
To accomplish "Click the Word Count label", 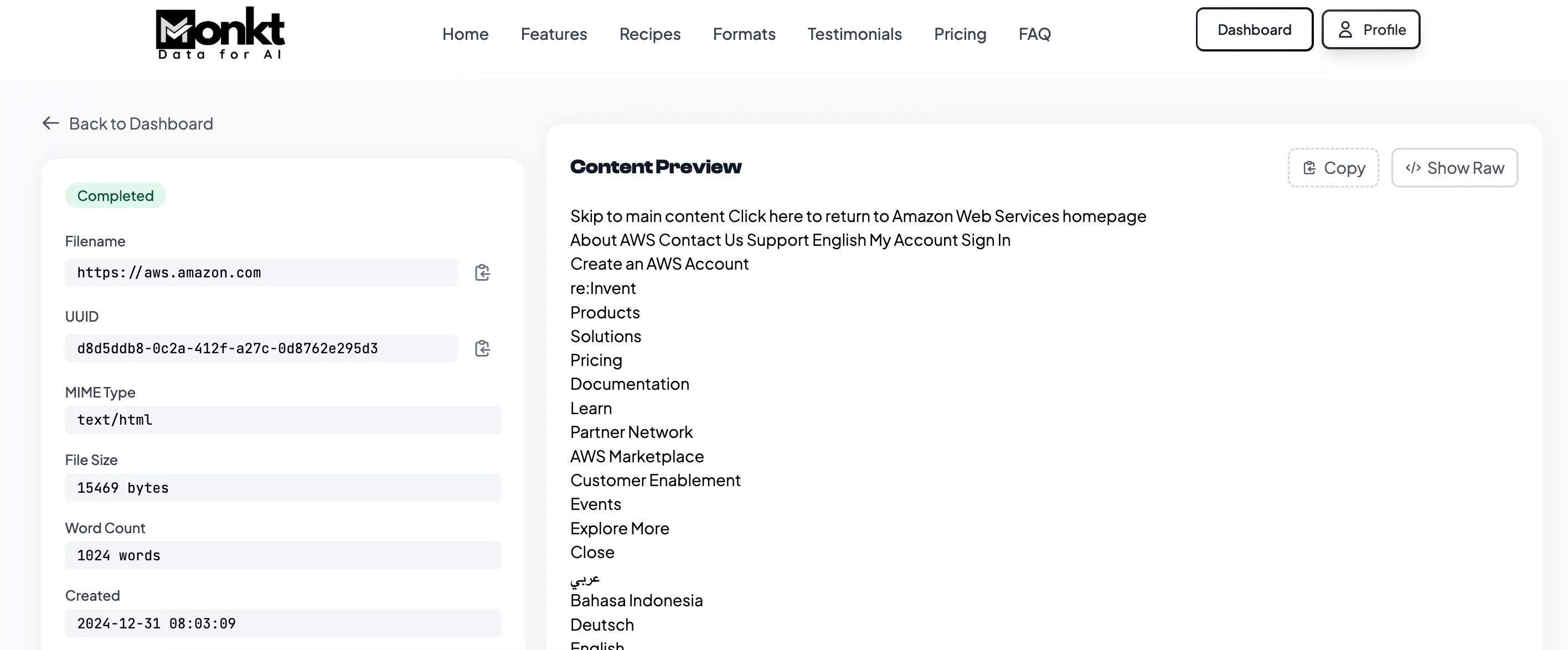I will [105, 528].
